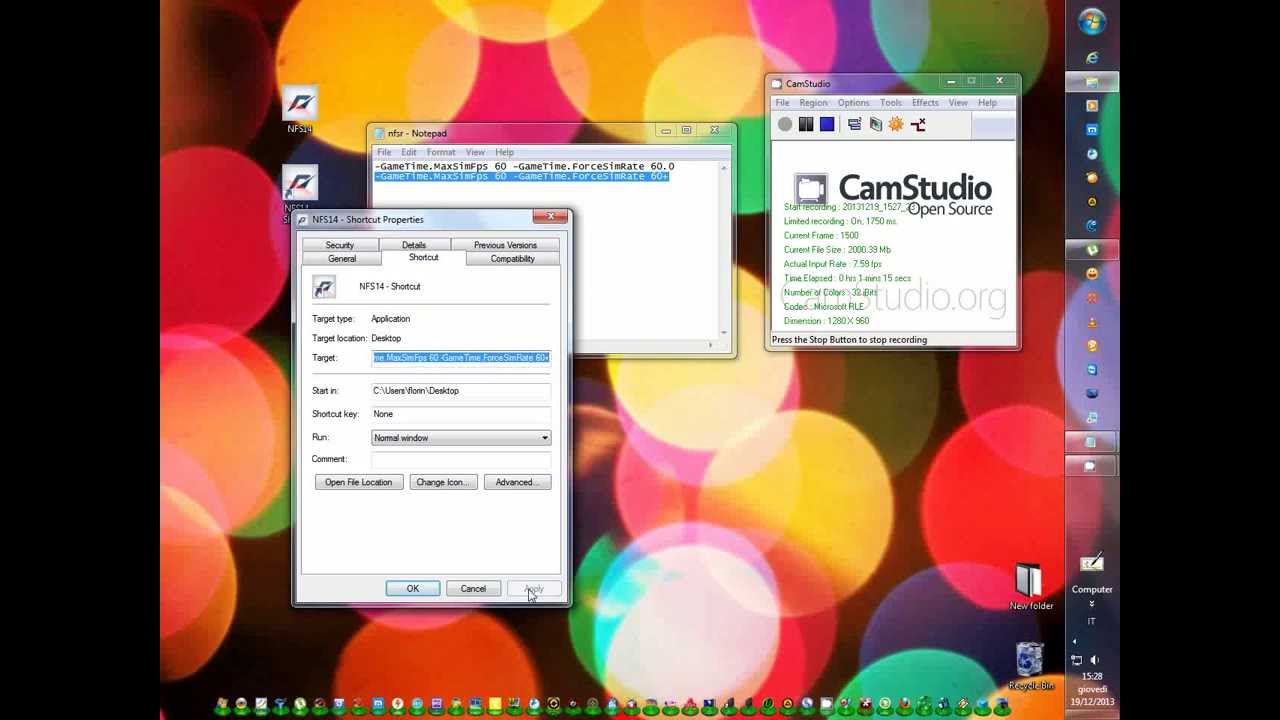The height and width of the screenshot is (720, 1280).
Task: Switch to the Details tab
Action: 414,245
